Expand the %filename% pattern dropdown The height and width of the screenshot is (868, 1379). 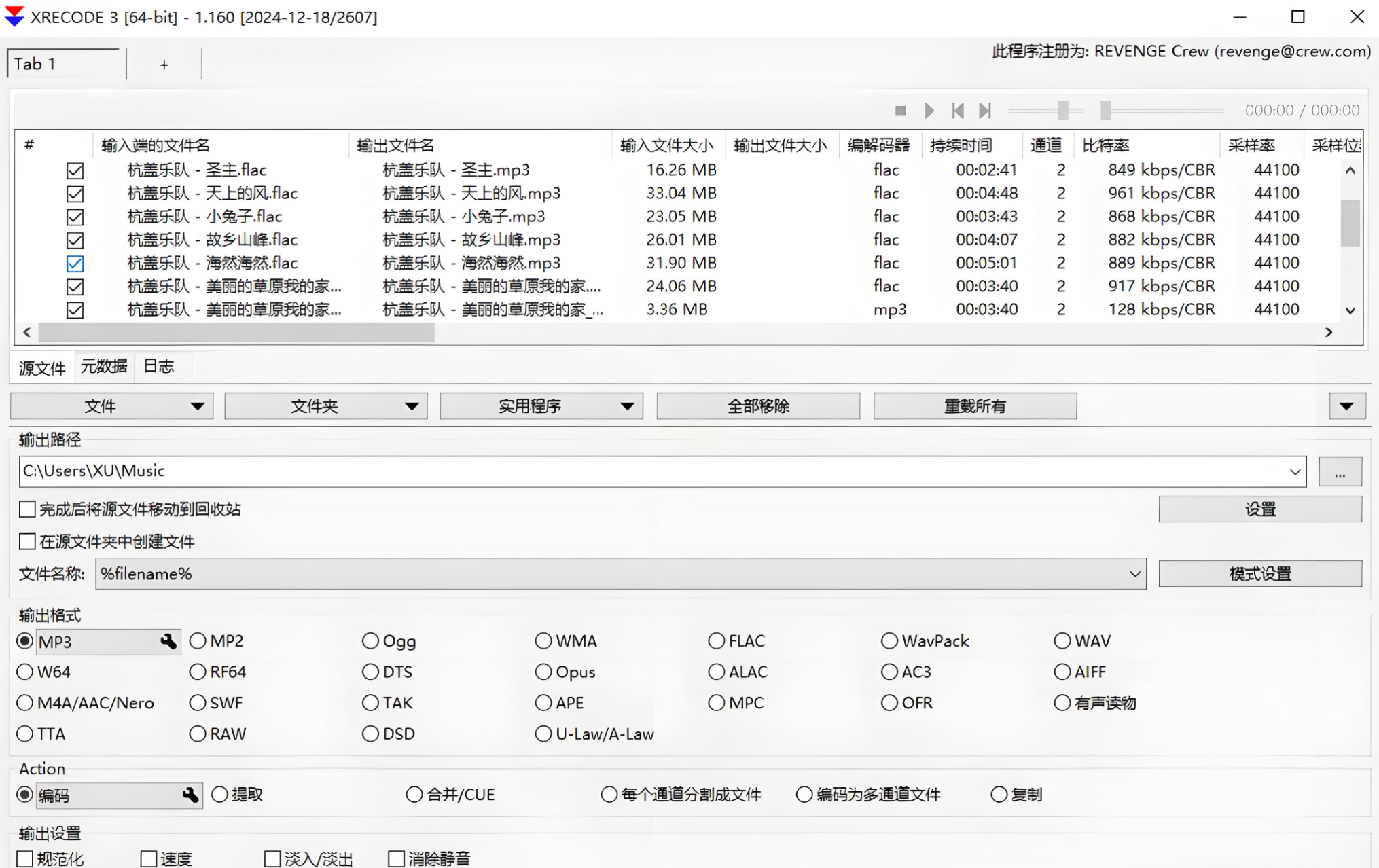point(1134,574)
